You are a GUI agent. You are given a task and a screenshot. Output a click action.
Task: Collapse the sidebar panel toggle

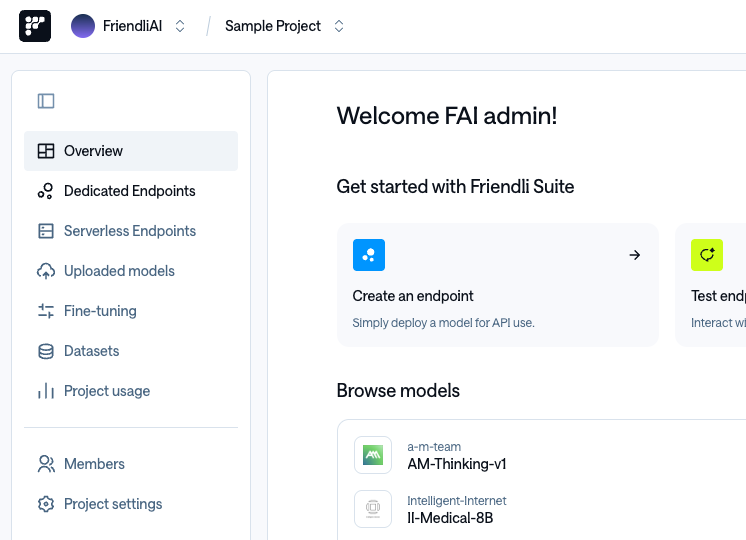46,101
